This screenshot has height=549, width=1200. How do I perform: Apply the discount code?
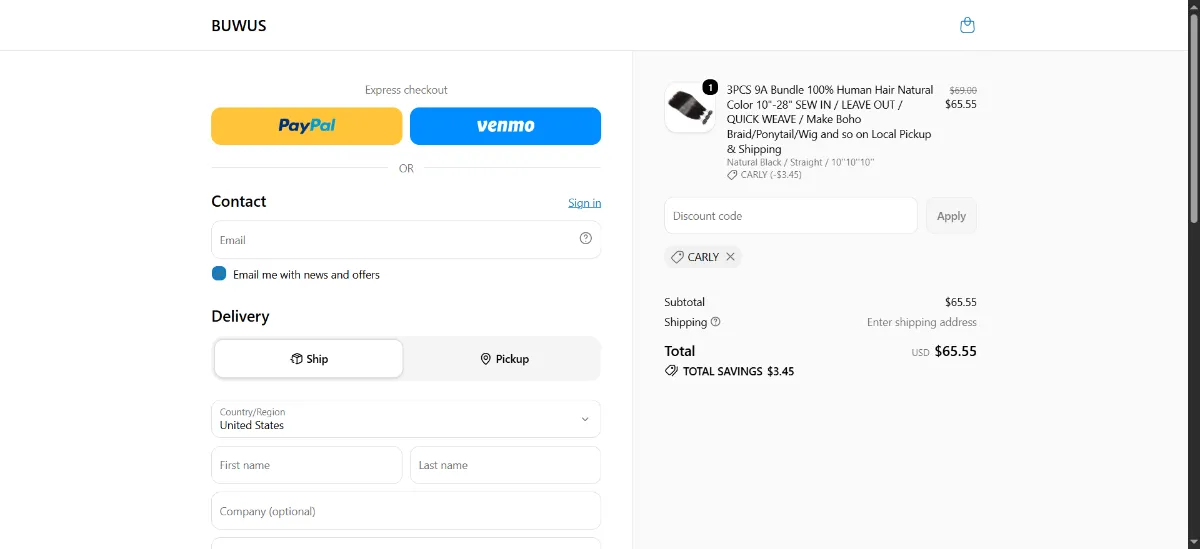click(951, 216)
